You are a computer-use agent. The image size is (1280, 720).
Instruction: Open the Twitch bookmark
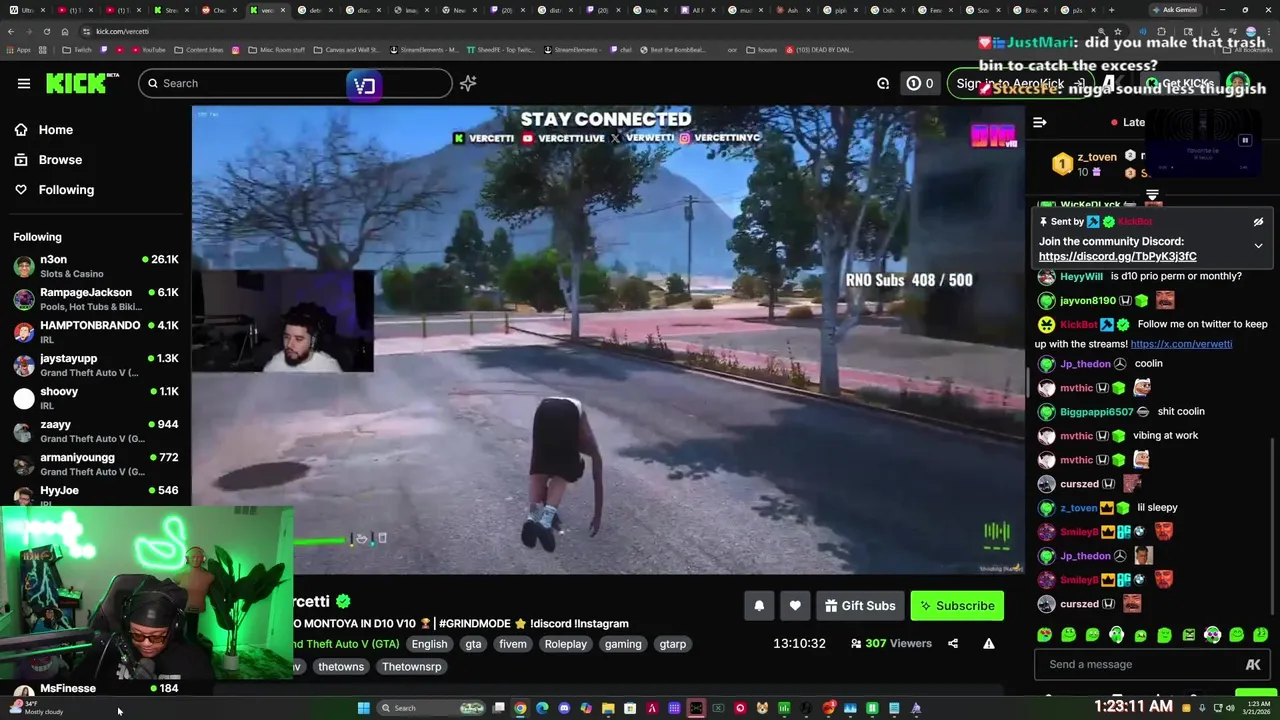[x=76, y=50]
